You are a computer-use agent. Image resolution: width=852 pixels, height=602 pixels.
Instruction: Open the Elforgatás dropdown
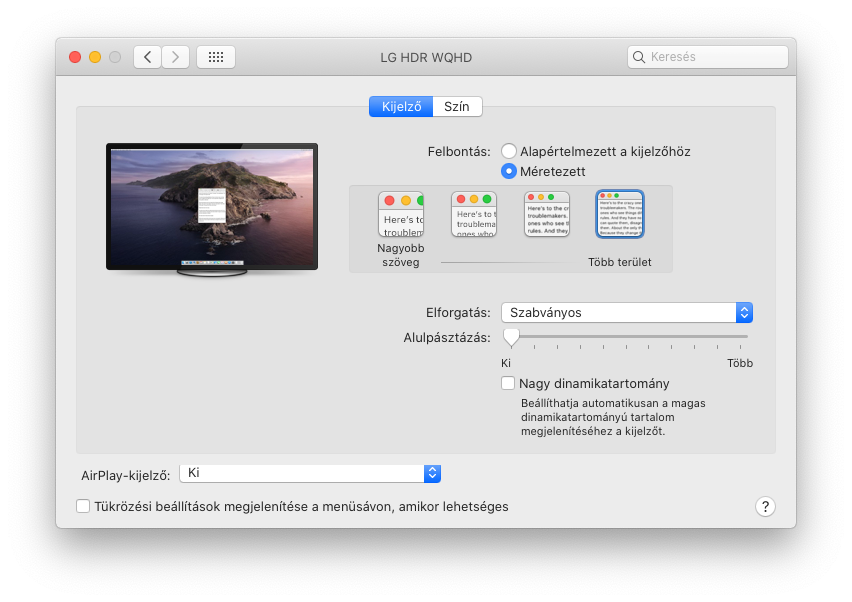pos(627,312)
